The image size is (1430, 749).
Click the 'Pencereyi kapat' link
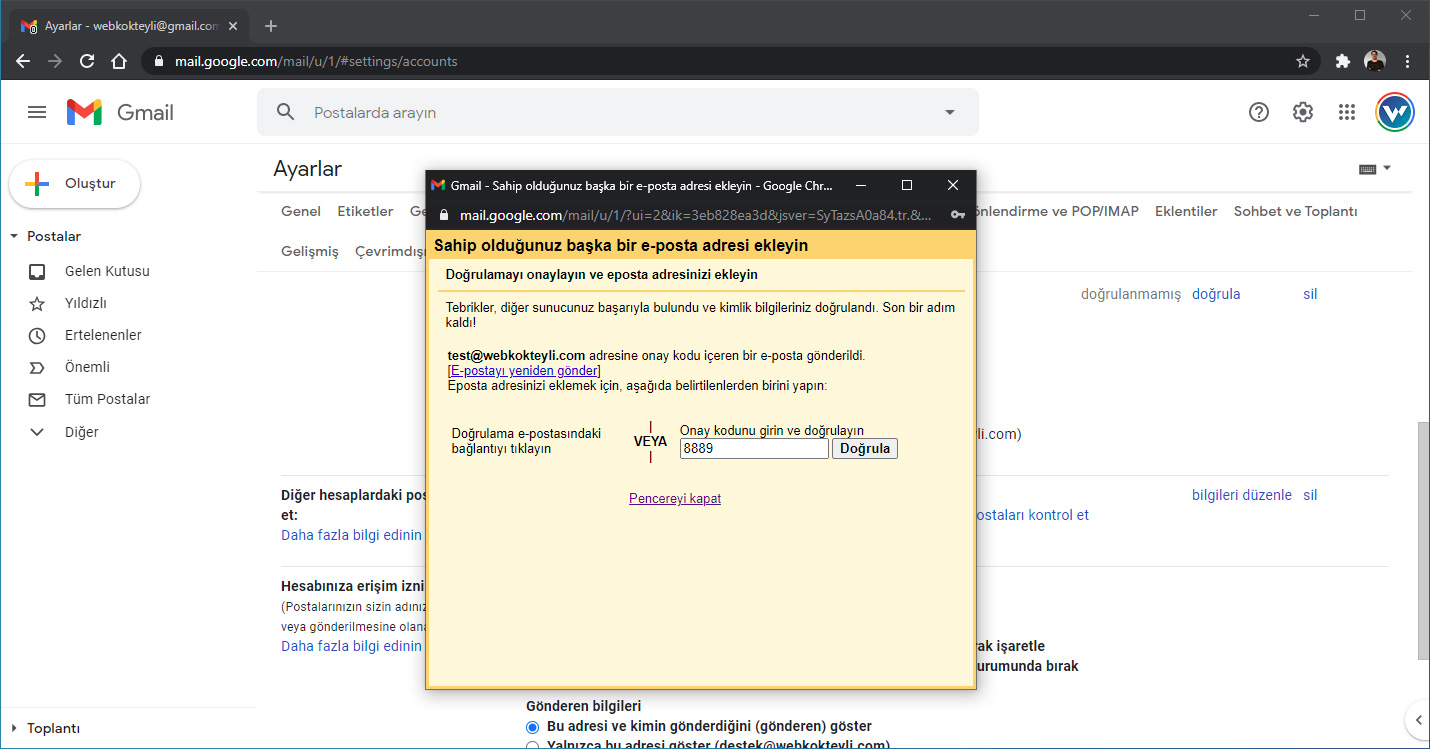coord(675,499)
